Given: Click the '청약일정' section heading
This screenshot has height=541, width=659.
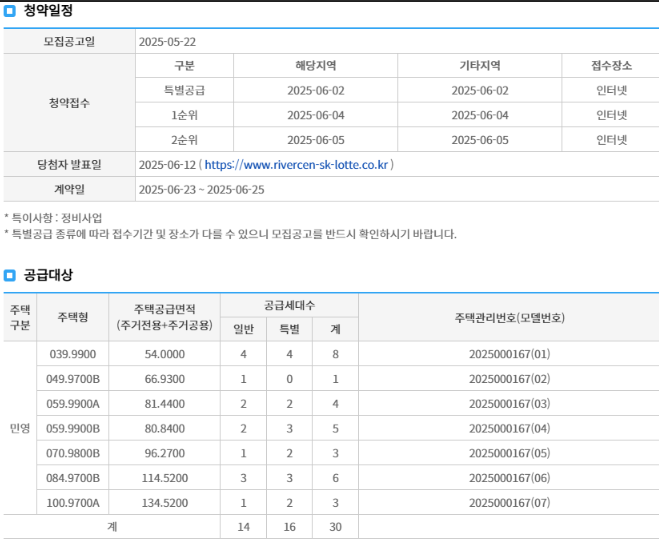Looking at the screenshot, I should (48, 11).
